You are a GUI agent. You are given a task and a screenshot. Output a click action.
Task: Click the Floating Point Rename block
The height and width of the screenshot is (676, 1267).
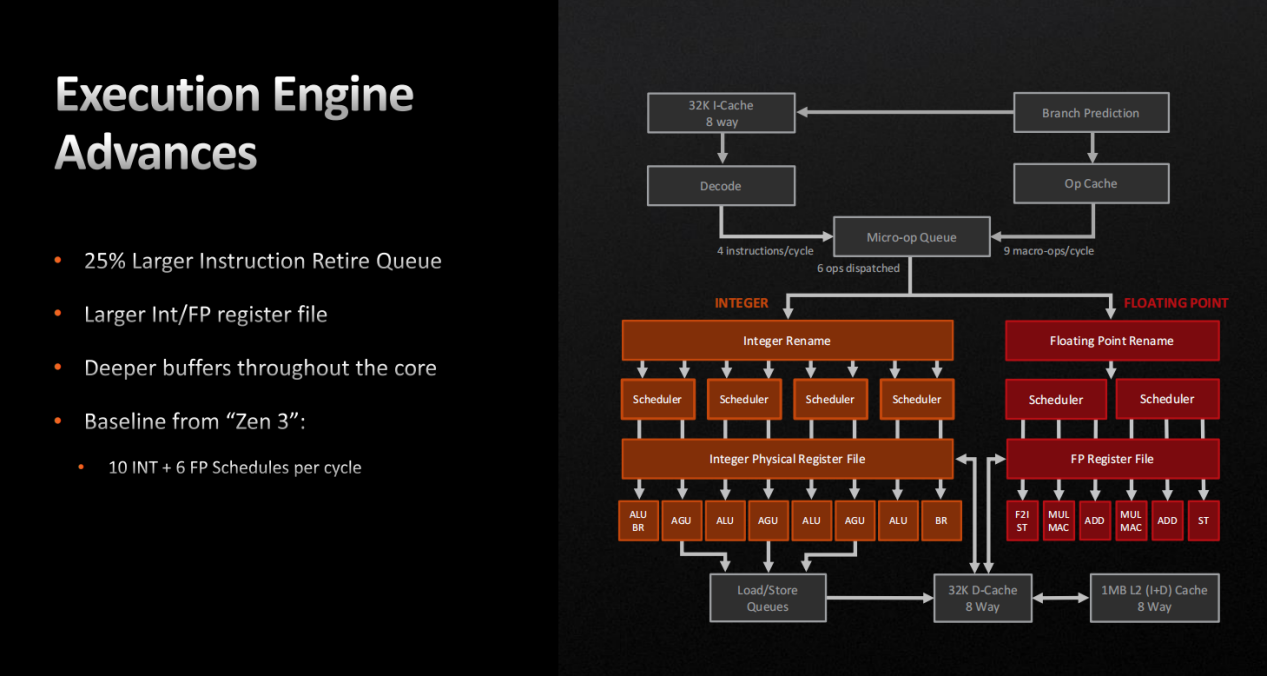point(1111,341)
